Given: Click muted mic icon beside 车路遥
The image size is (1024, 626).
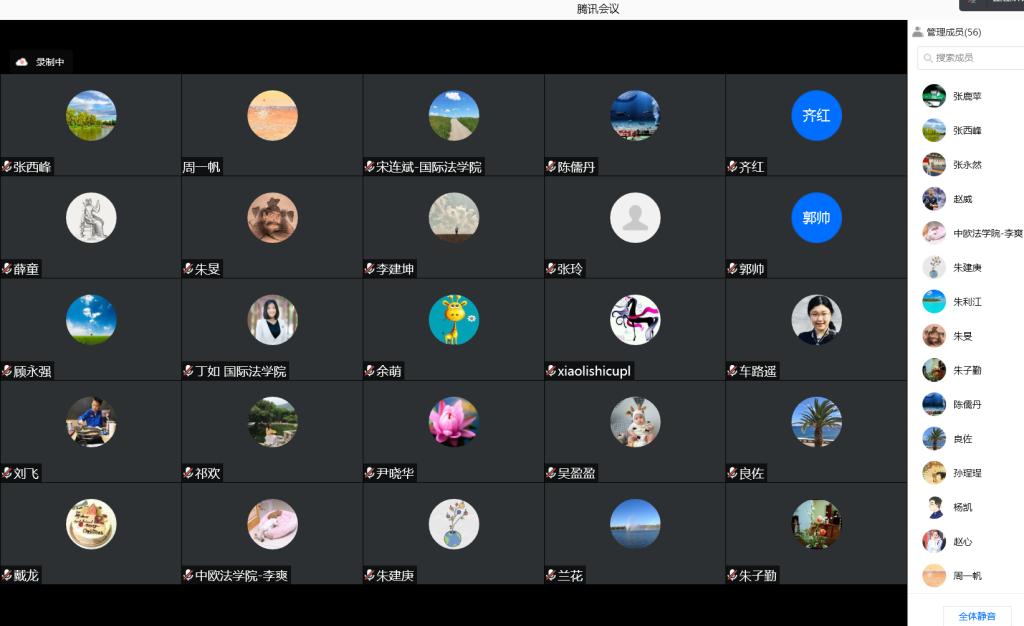Looking at the screenshot, I should tap(732, 371).
